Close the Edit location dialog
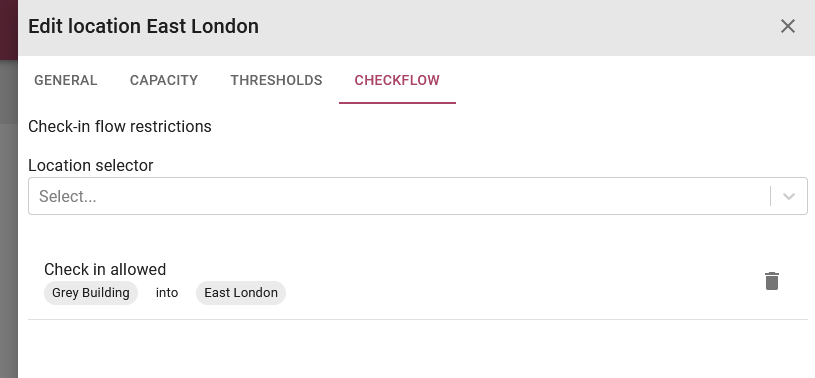This screenshot has height=378, width=815. (787, 26)
